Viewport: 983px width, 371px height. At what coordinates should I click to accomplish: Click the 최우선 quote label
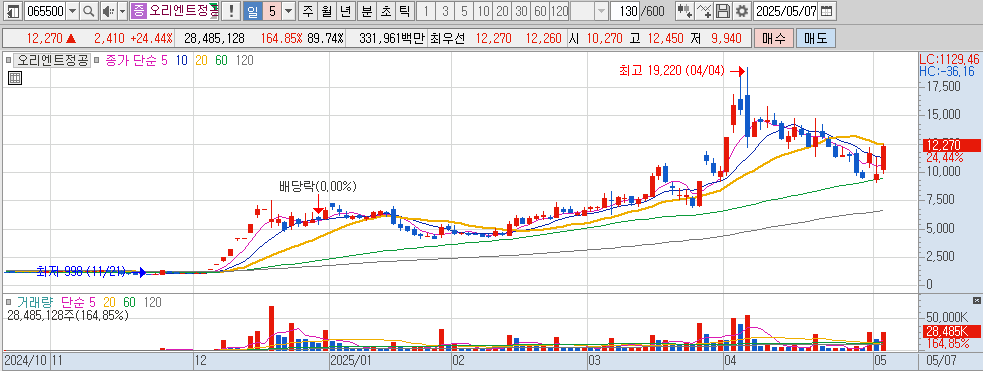pos(449,39)
